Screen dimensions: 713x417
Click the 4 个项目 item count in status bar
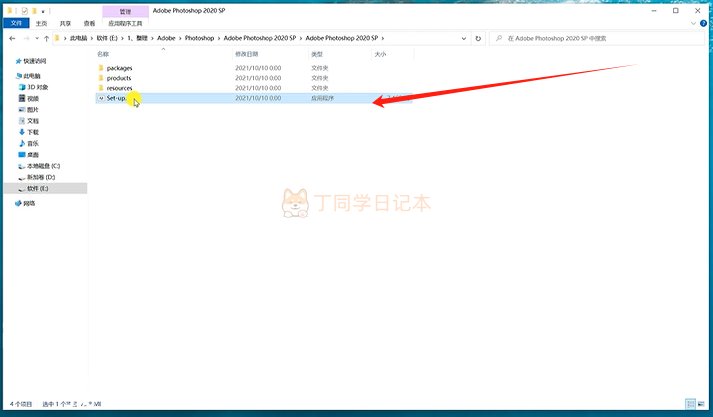tap(21, 404)
